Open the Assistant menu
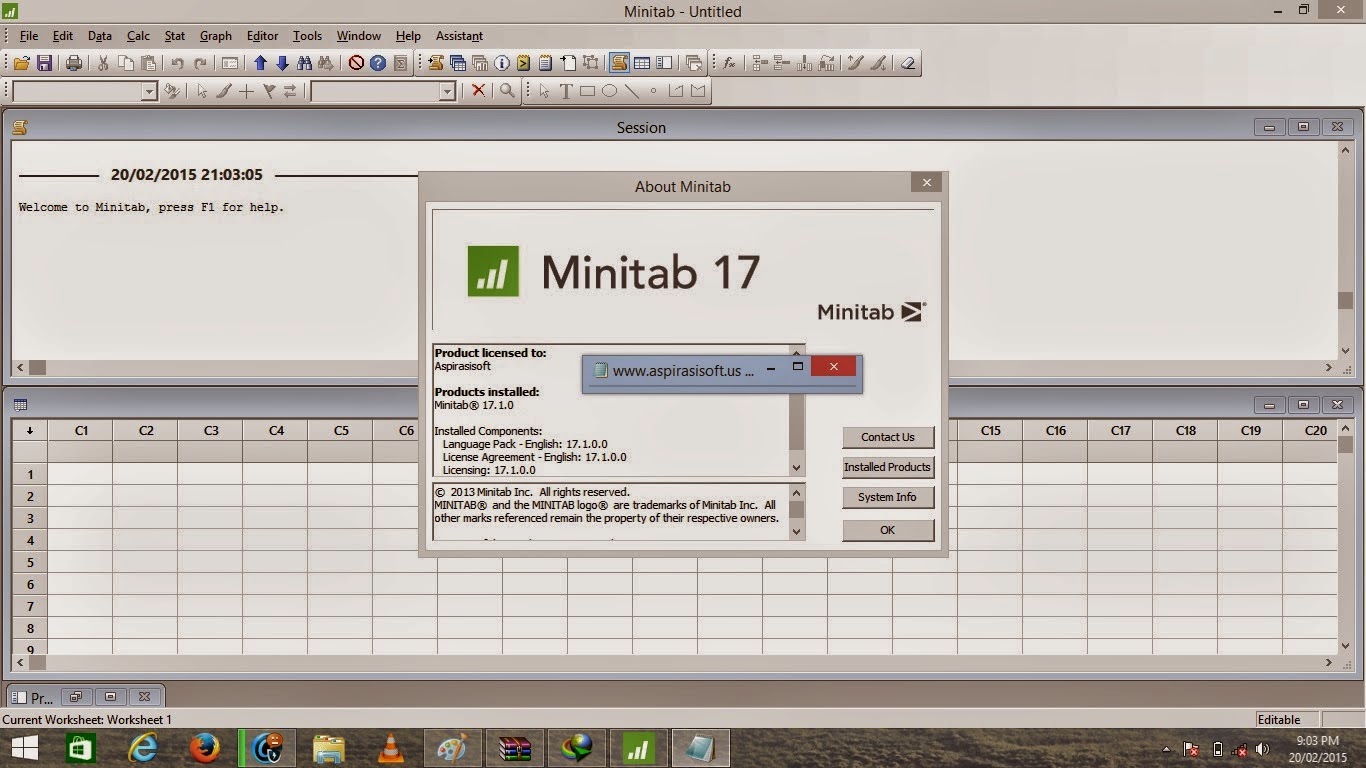This screenshot has width=1366, height=768. [460, 36]
